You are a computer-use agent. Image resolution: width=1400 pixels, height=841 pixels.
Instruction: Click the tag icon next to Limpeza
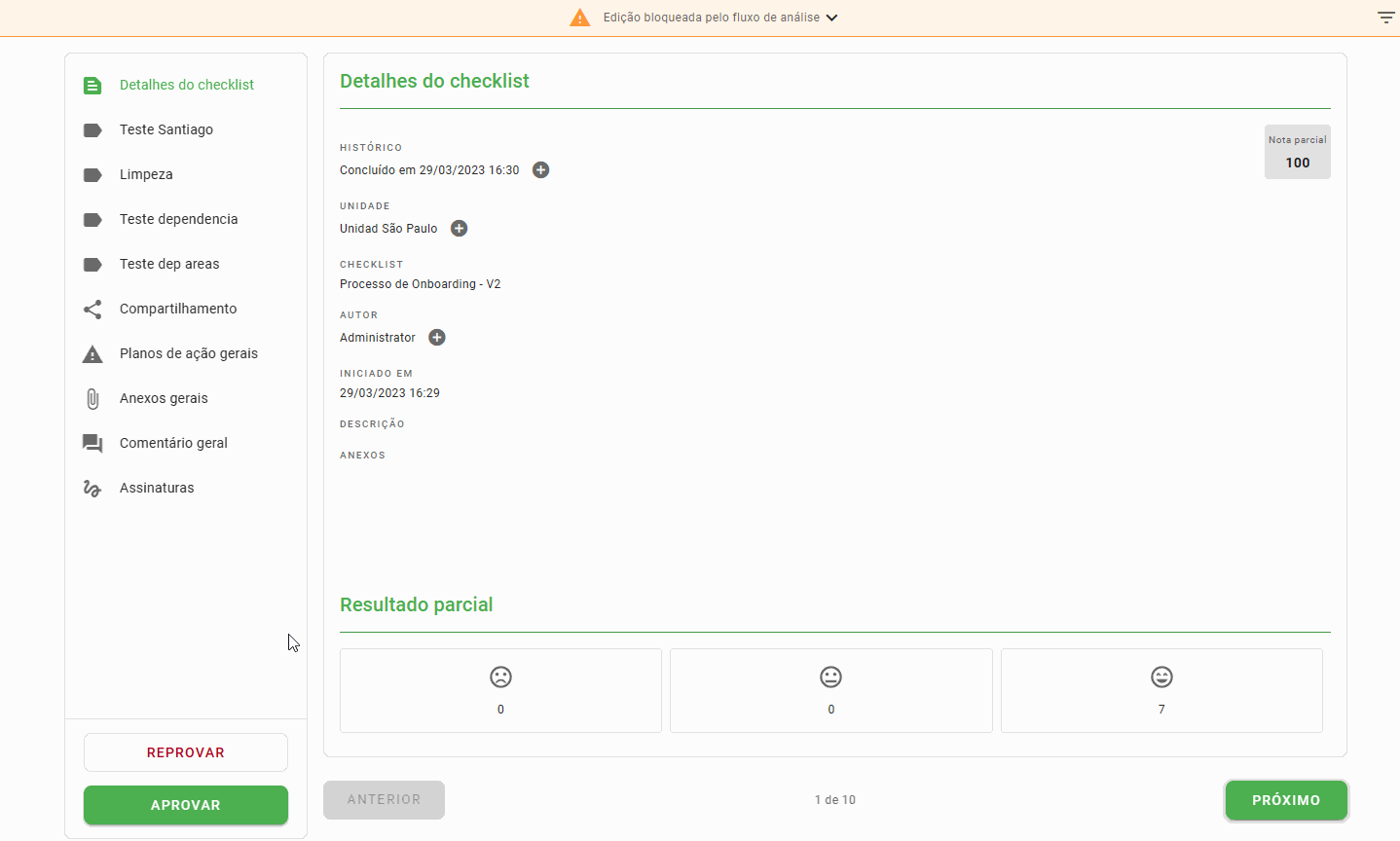(92, 175)
